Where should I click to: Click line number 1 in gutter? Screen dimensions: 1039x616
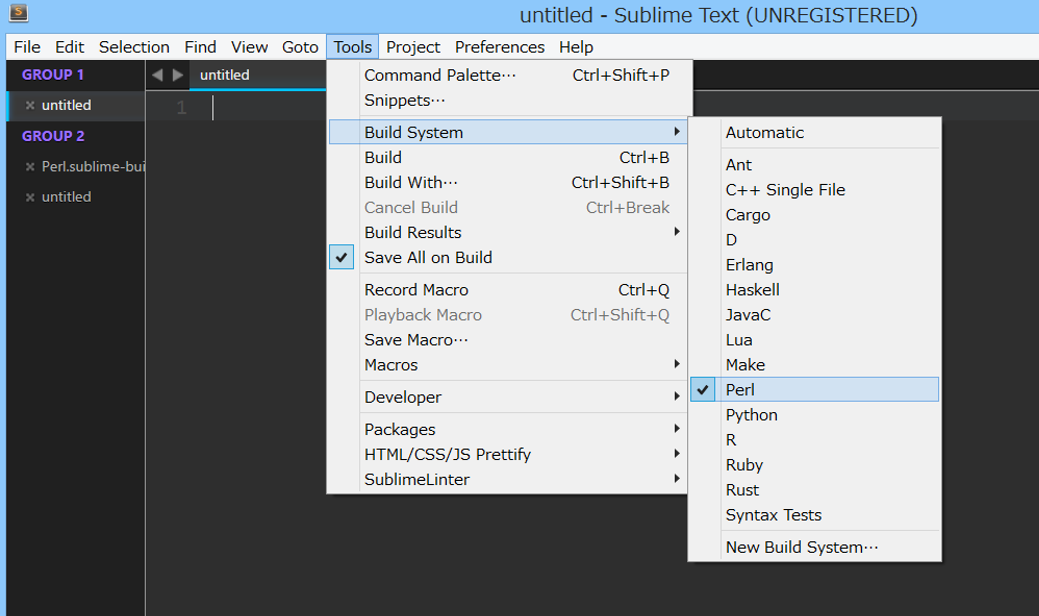point(181,107)
